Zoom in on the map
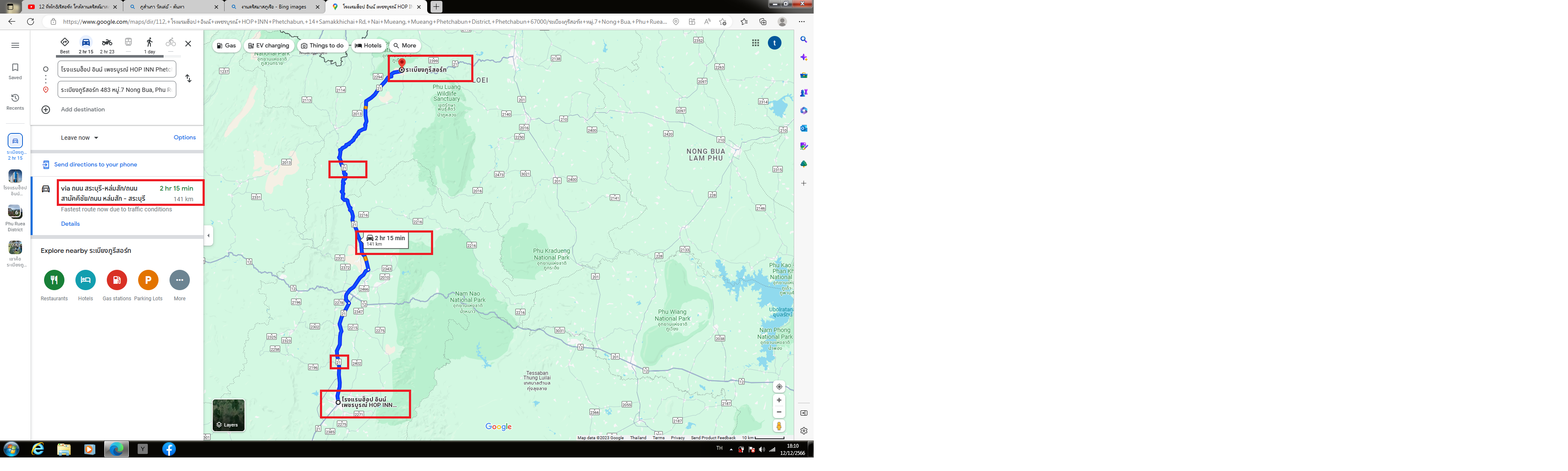 [779, 400]
